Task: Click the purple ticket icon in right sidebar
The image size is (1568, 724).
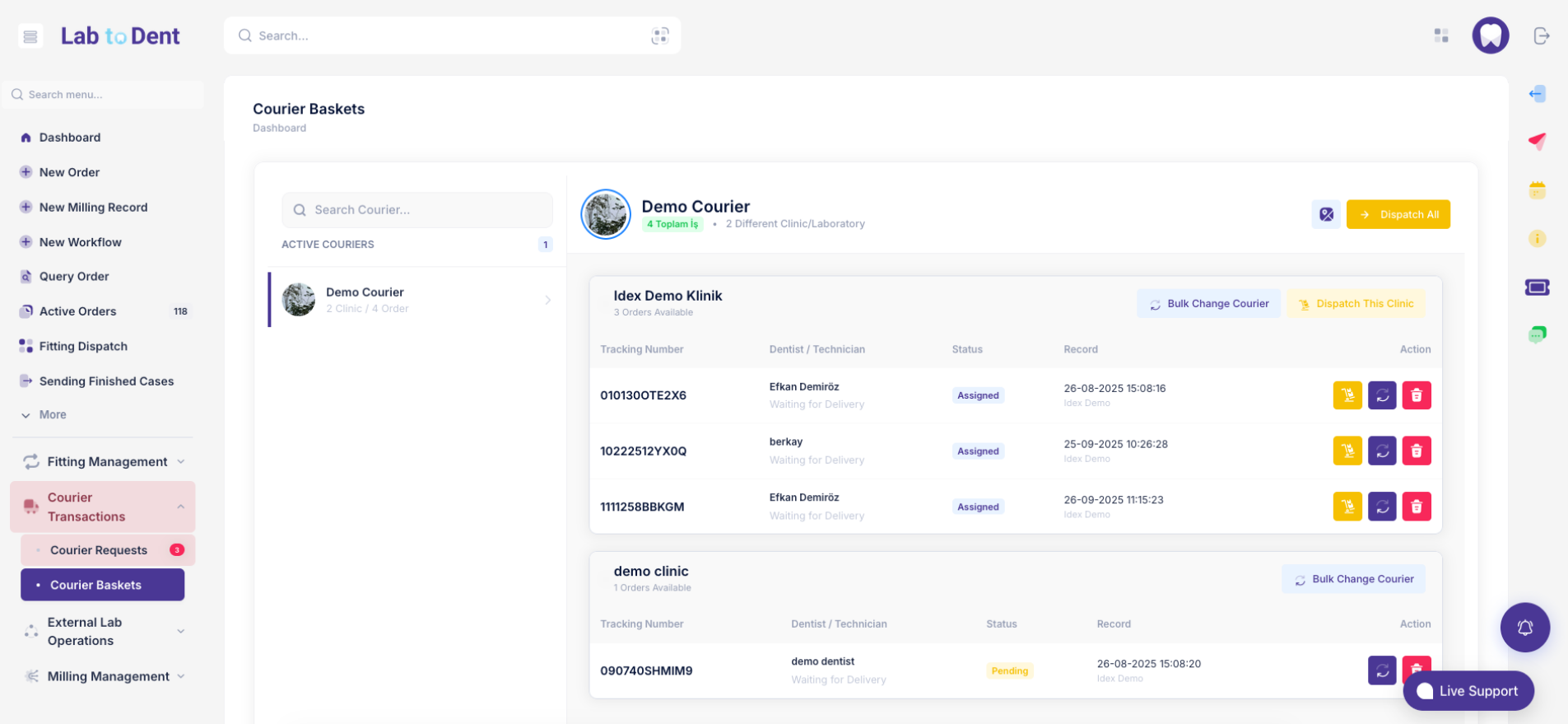Action: click(1537, 287)
